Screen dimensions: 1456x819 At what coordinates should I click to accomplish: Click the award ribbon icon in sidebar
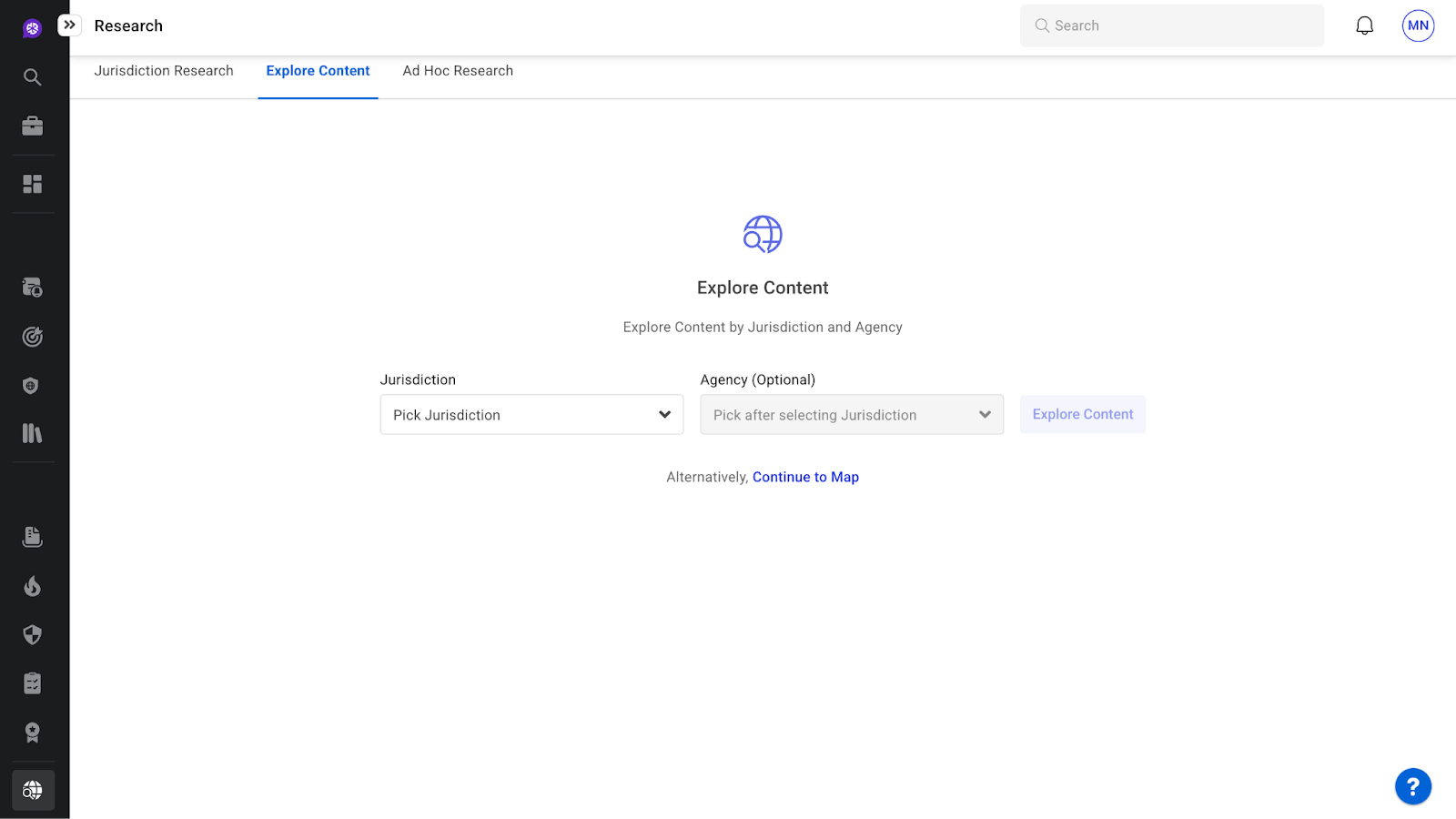pos(32,733)
